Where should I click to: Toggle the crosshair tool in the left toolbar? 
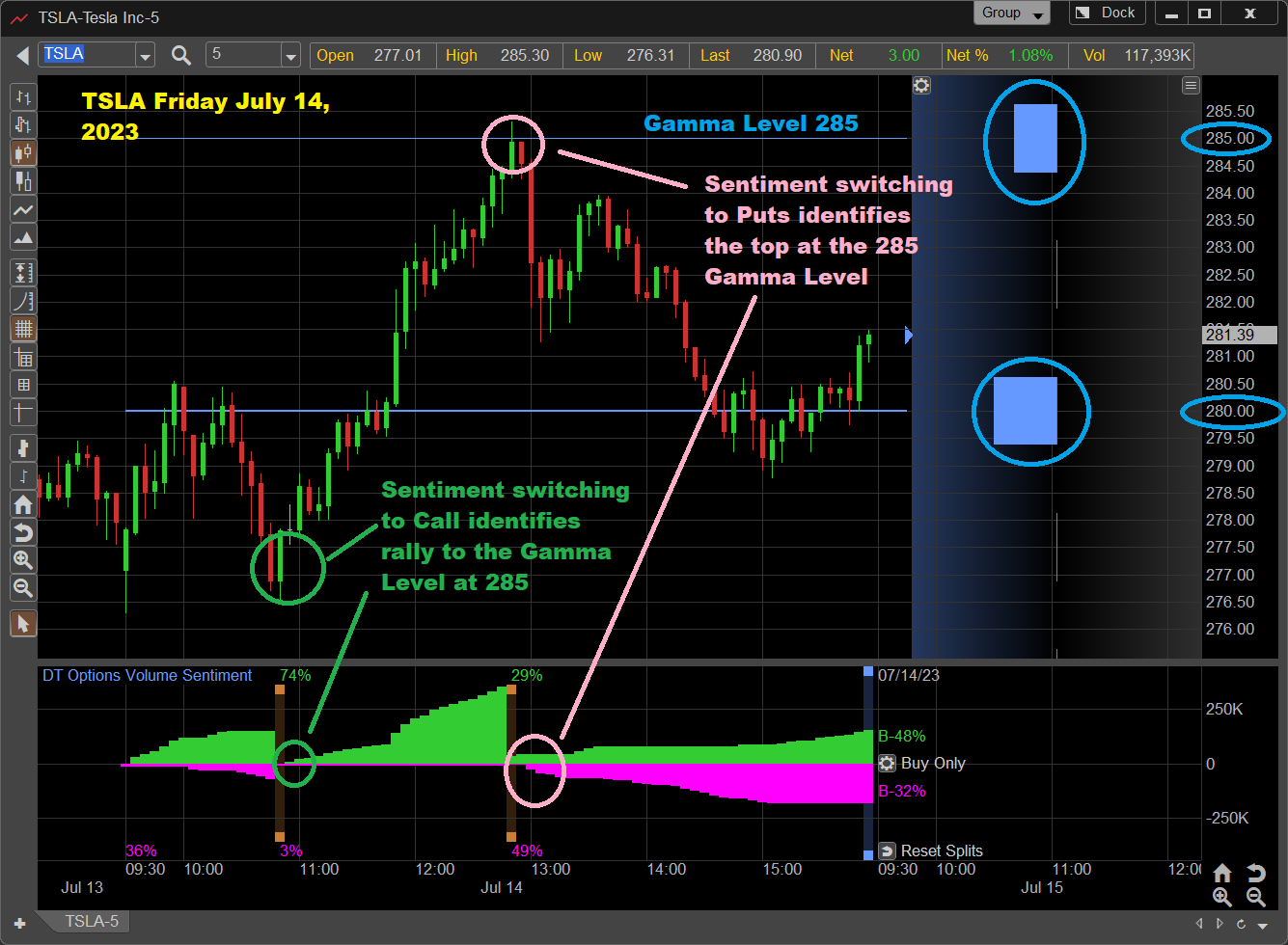pos(23,413)
